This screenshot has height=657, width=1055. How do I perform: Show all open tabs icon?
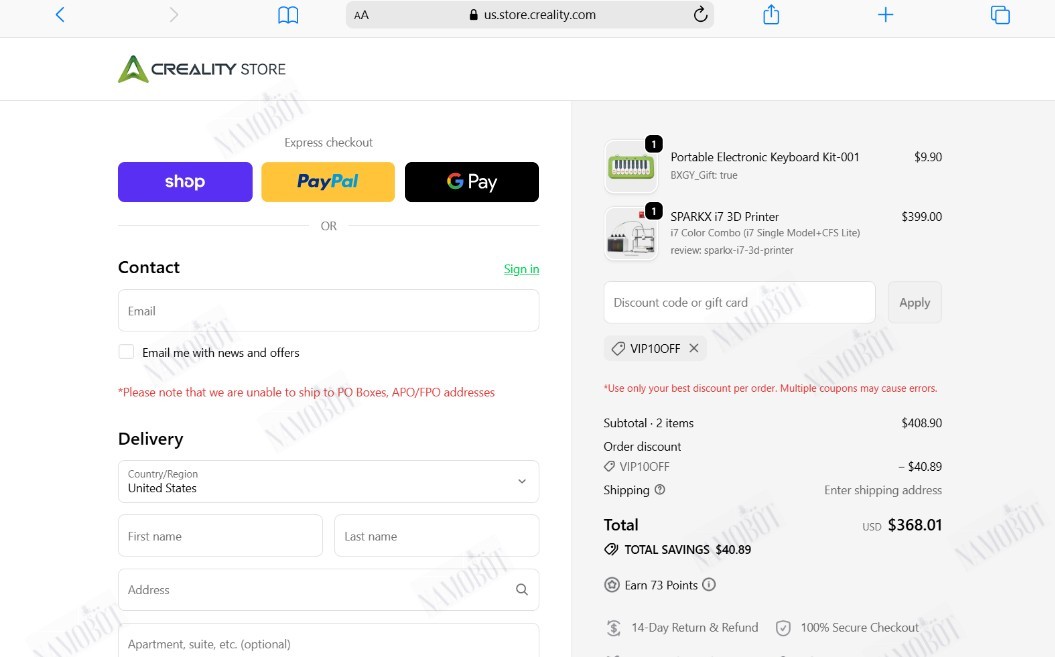(x=1000, y=15)
